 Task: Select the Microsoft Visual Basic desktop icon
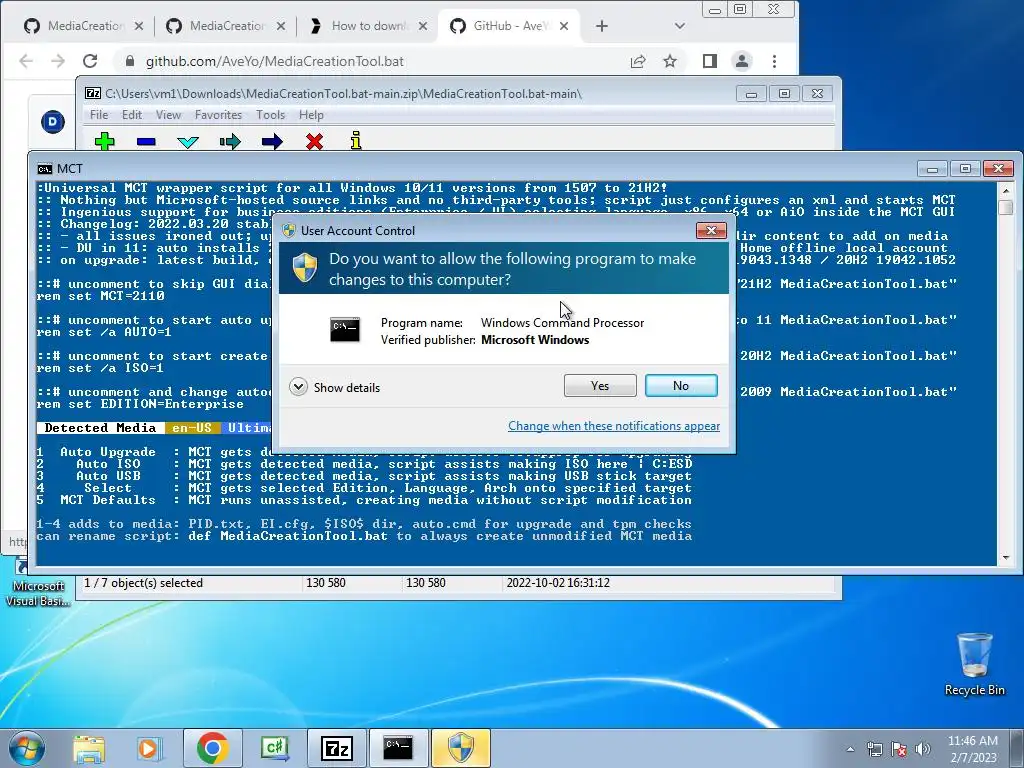click(38, 584)
